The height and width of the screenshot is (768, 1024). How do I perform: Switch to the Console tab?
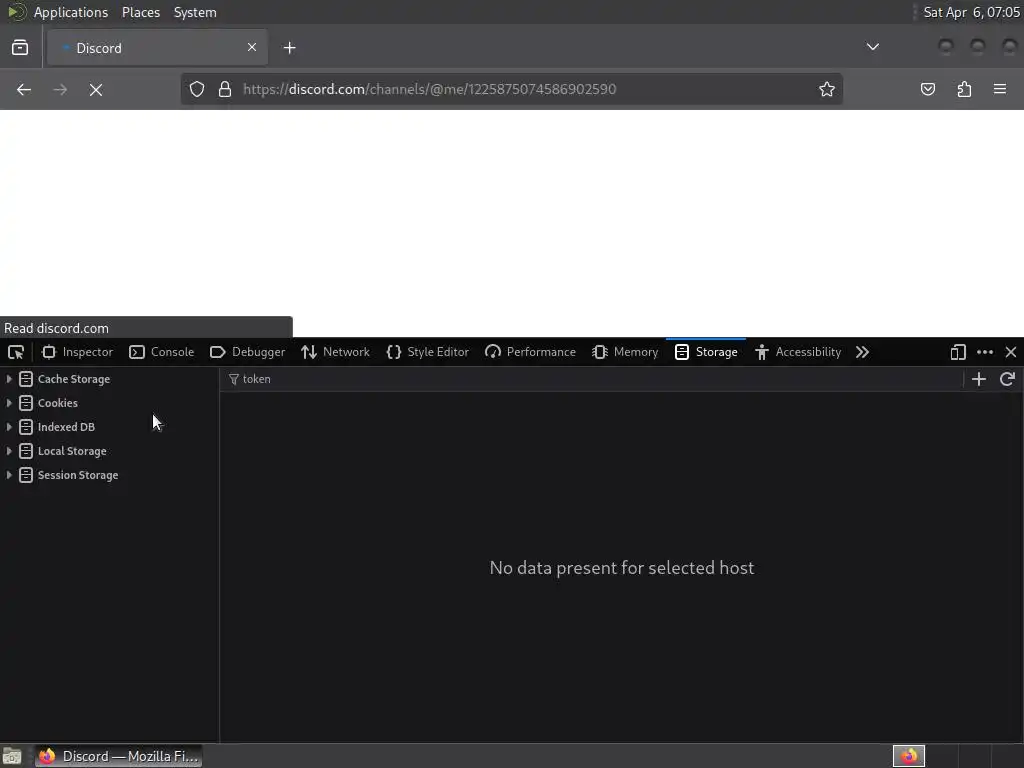tap(161, 352)
